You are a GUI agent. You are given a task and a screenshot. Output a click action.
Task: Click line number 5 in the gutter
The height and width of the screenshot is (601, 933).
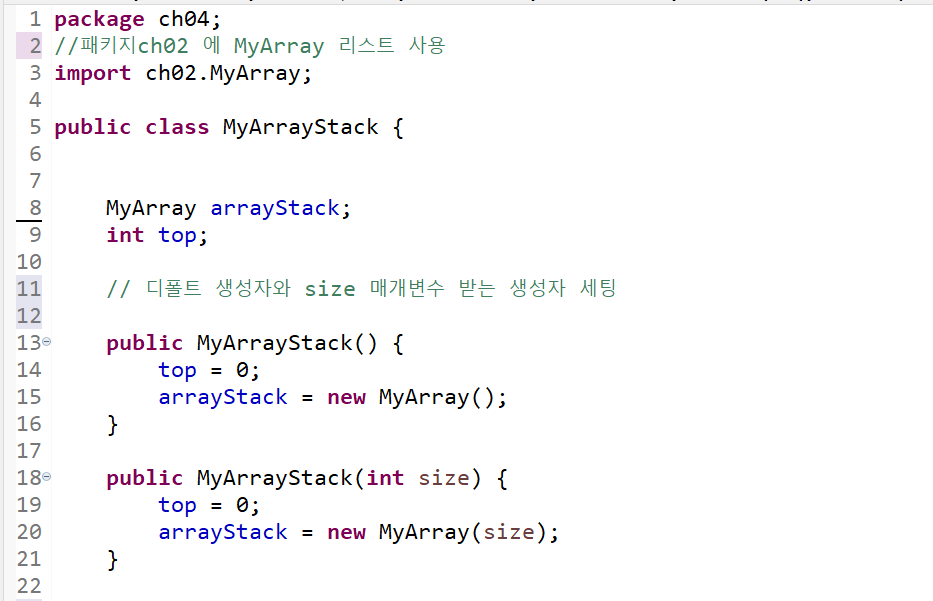[x=35, y=127]
